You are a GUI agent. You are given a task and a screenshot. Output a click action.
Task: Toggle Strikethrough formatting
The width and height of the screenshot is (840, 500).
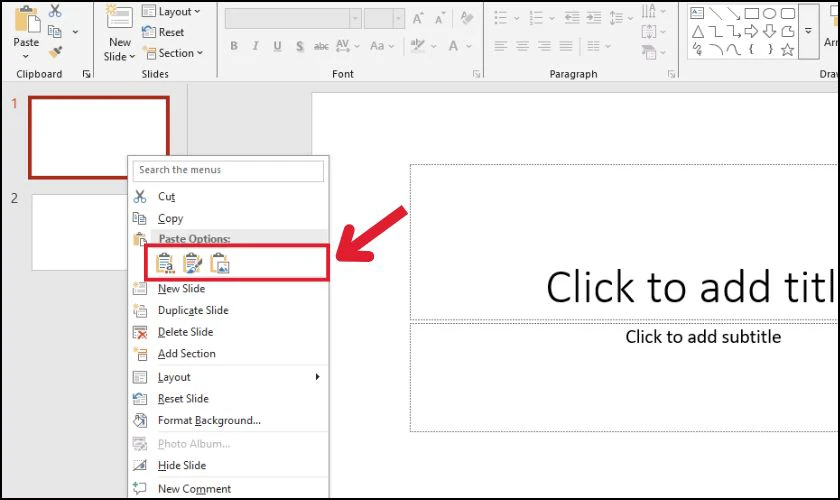pos(321,46)
